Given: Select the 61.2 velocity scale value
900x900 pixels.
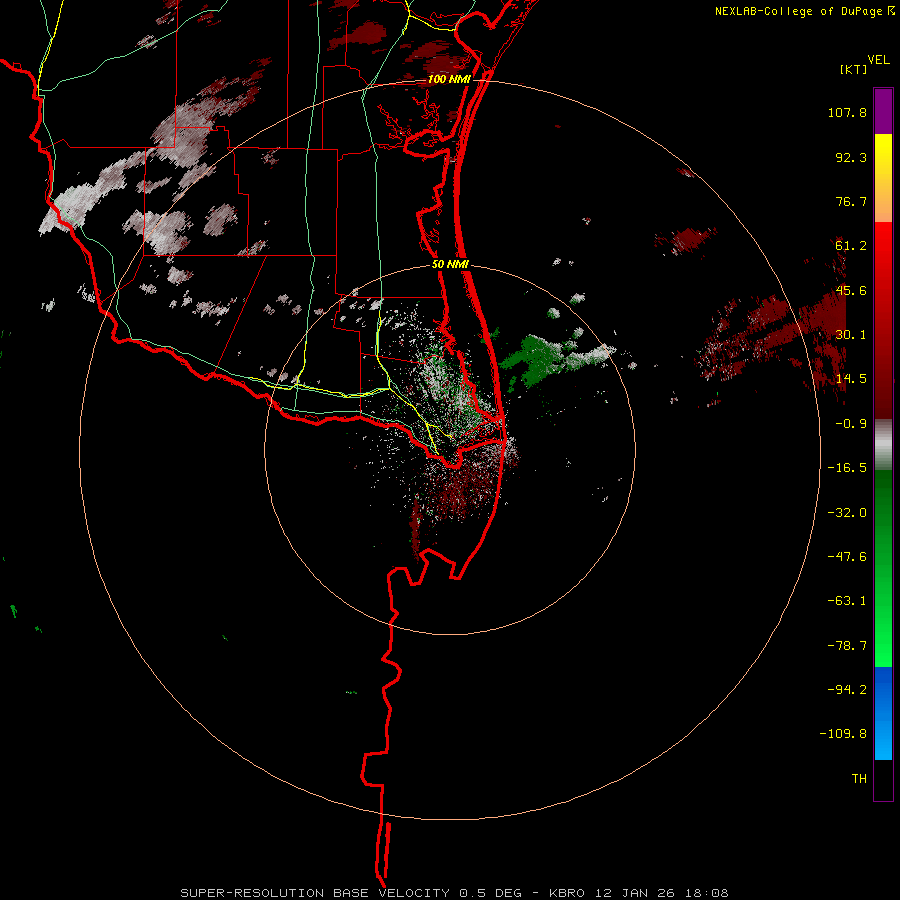Looking at the screenshot, I should click(x=851, y=246).
